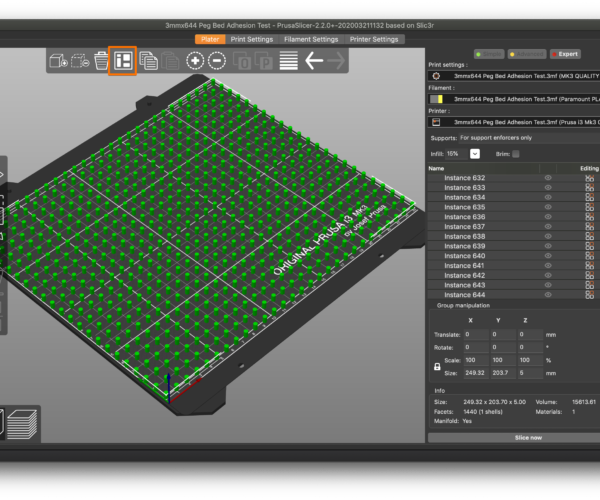
Task: Click the printer preset icon
Action: (436, 122)
